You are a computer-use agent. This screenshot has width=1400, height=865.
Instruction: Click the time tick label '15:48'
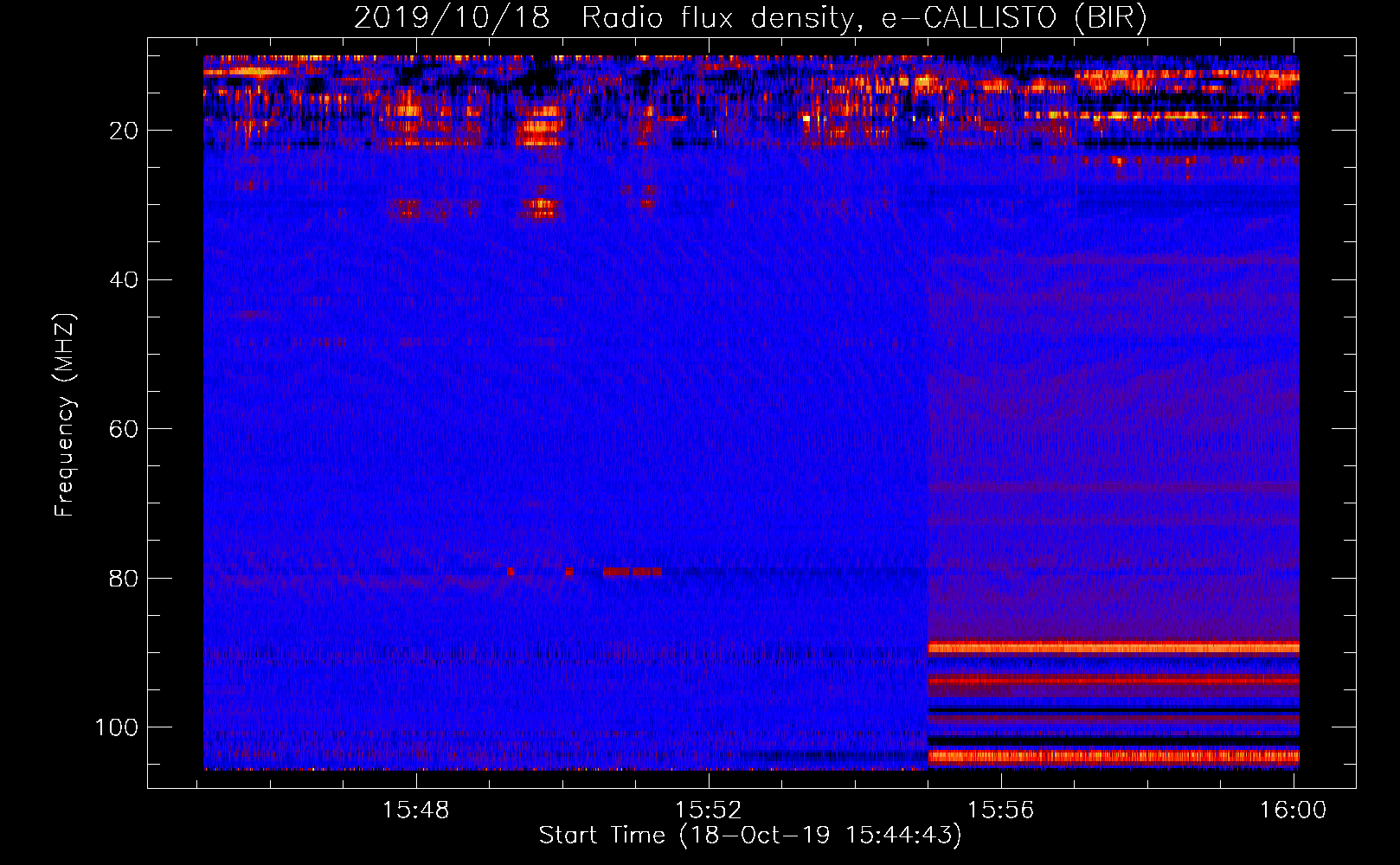click(417, 811)
